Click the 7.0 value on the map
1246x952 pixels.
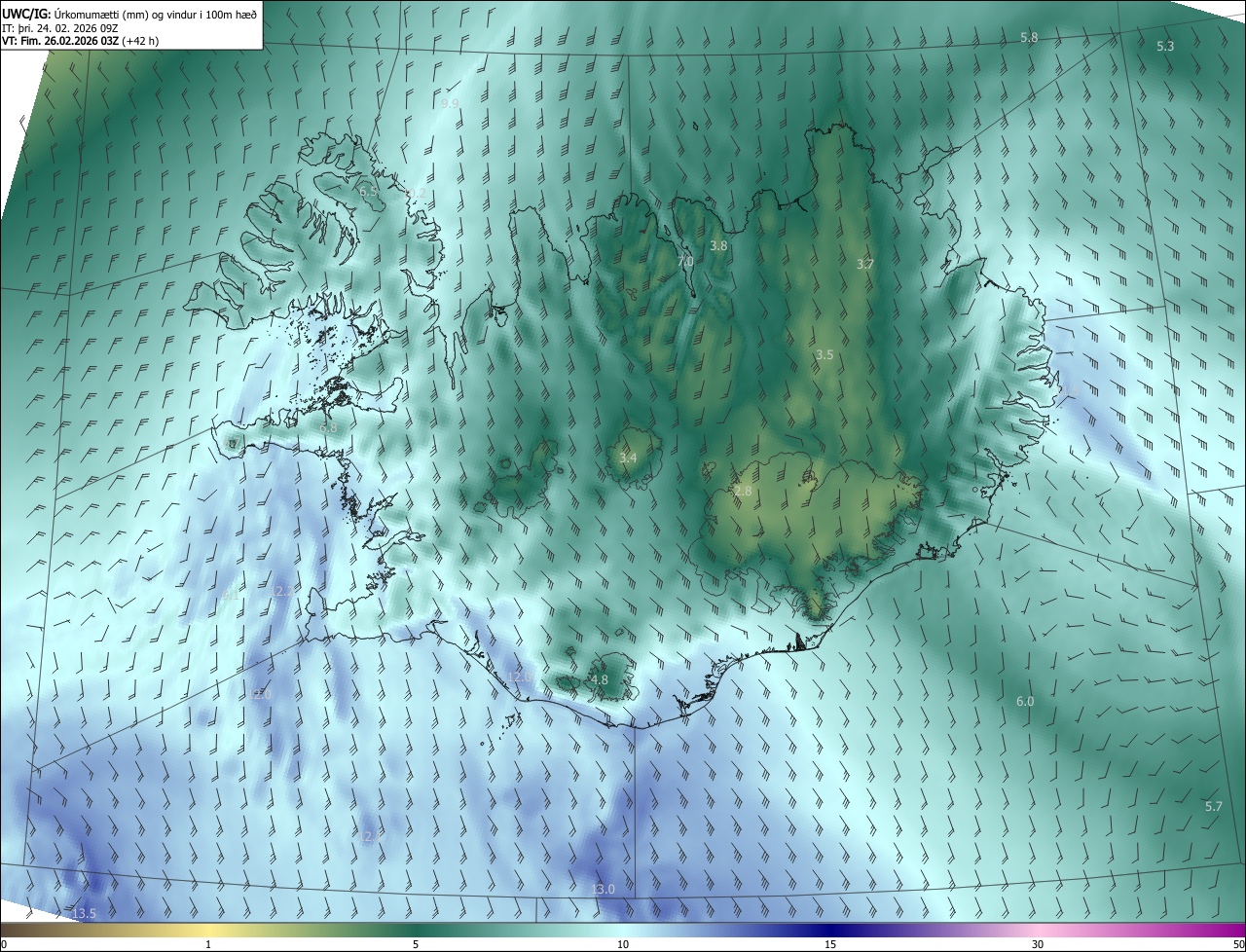click(x=685, y=262)
